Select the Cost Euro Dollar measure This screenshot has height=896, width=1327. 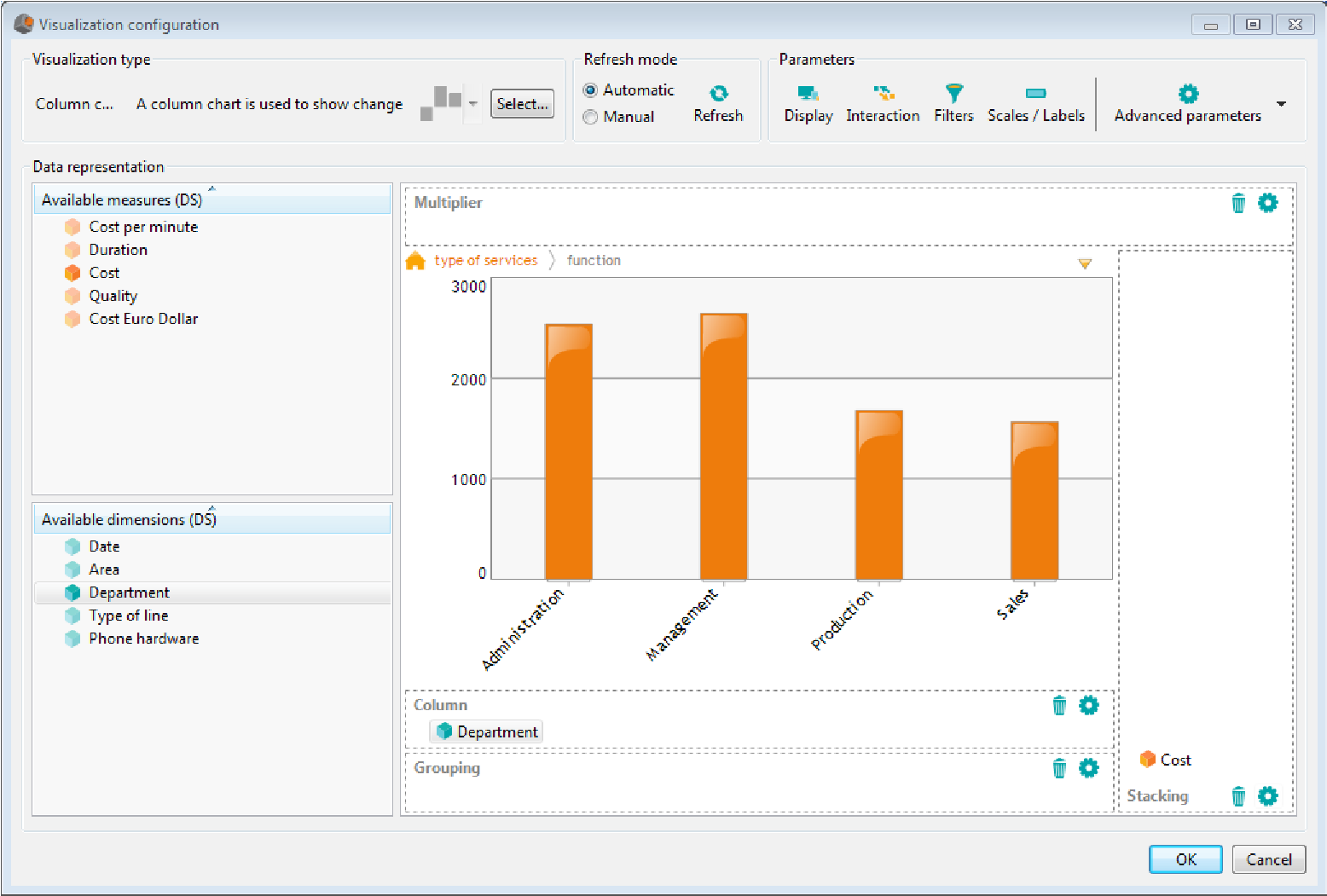tap(132, 319)
